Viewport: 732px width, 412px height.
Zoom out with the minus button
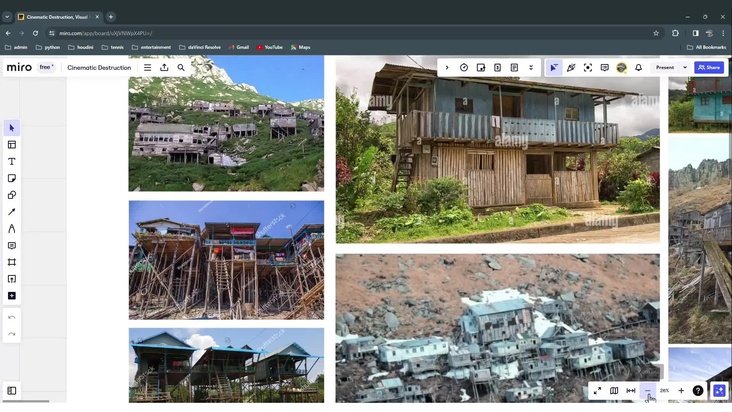pos(647,391)
